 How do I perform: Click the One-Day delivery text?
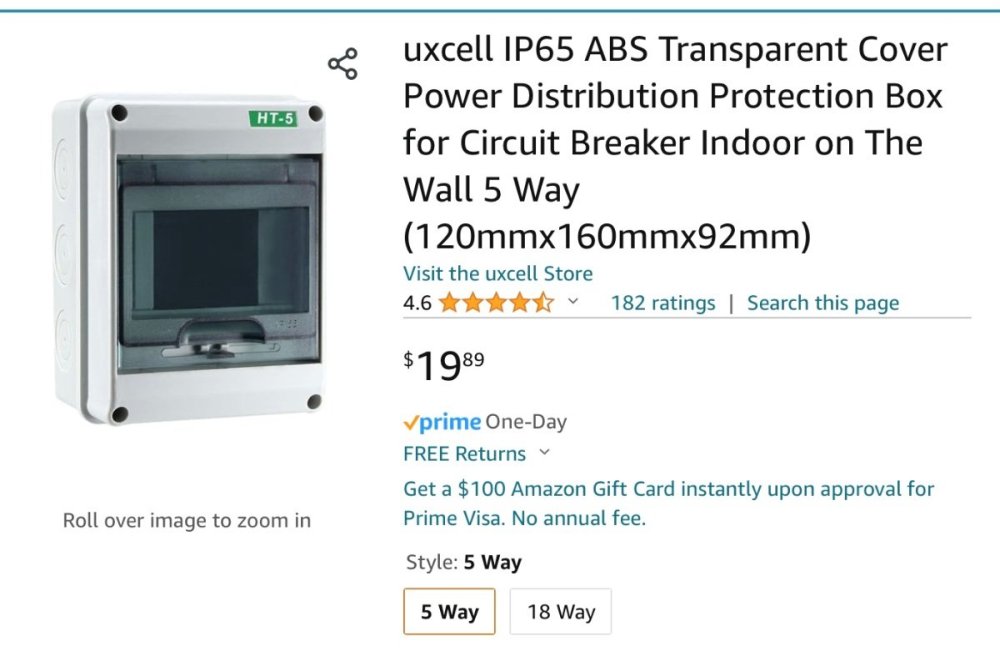[x=526, y=422]
